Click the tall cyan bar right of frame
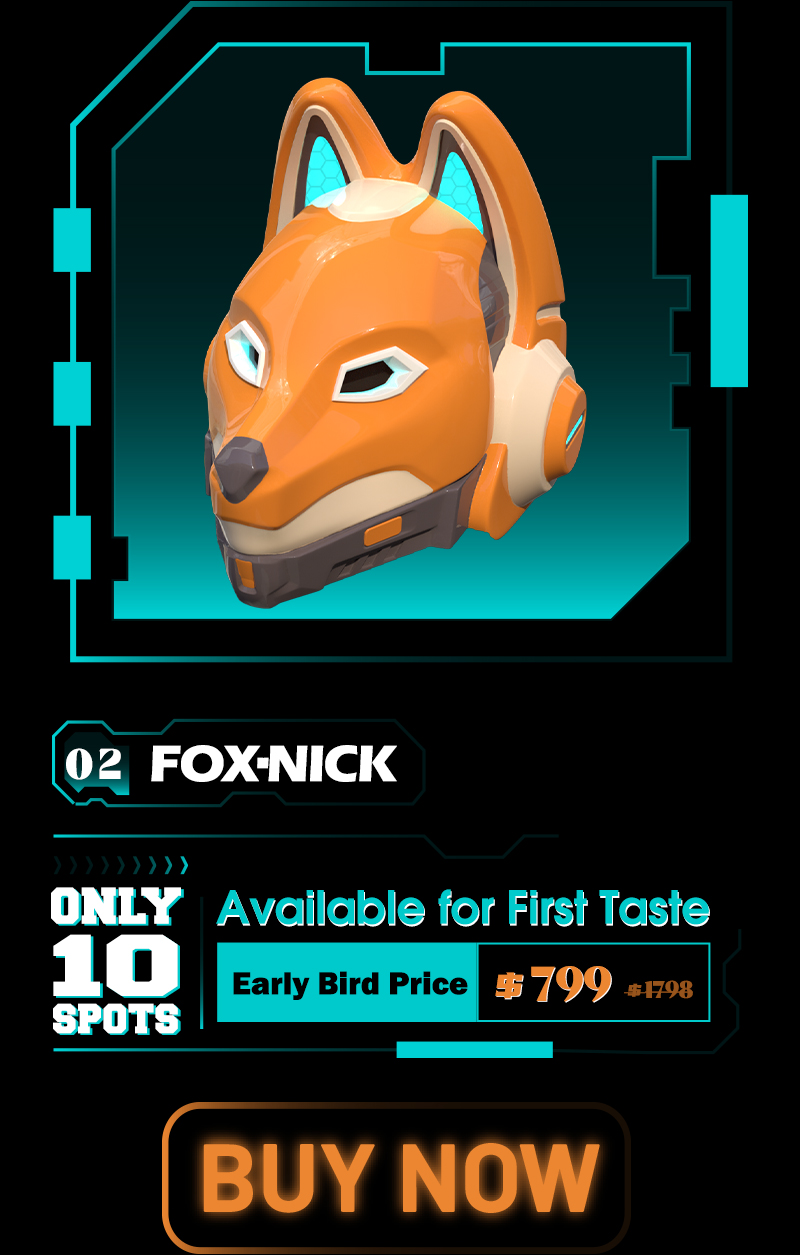Screen dimensions: 800x1255 point(729,290)
